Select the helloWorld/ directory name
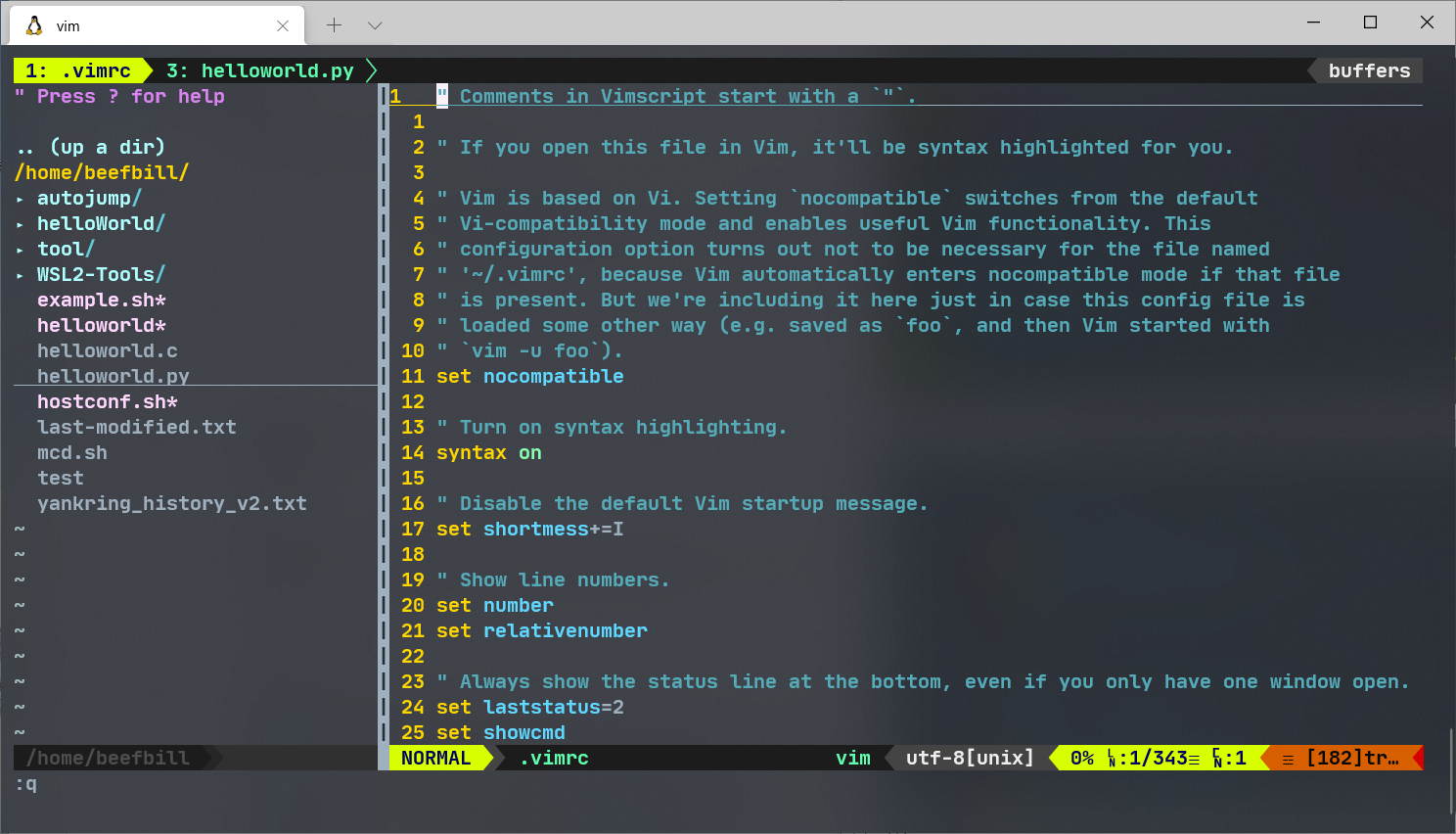This screenshot has height=834, width=1456. [x=101, y=223]
